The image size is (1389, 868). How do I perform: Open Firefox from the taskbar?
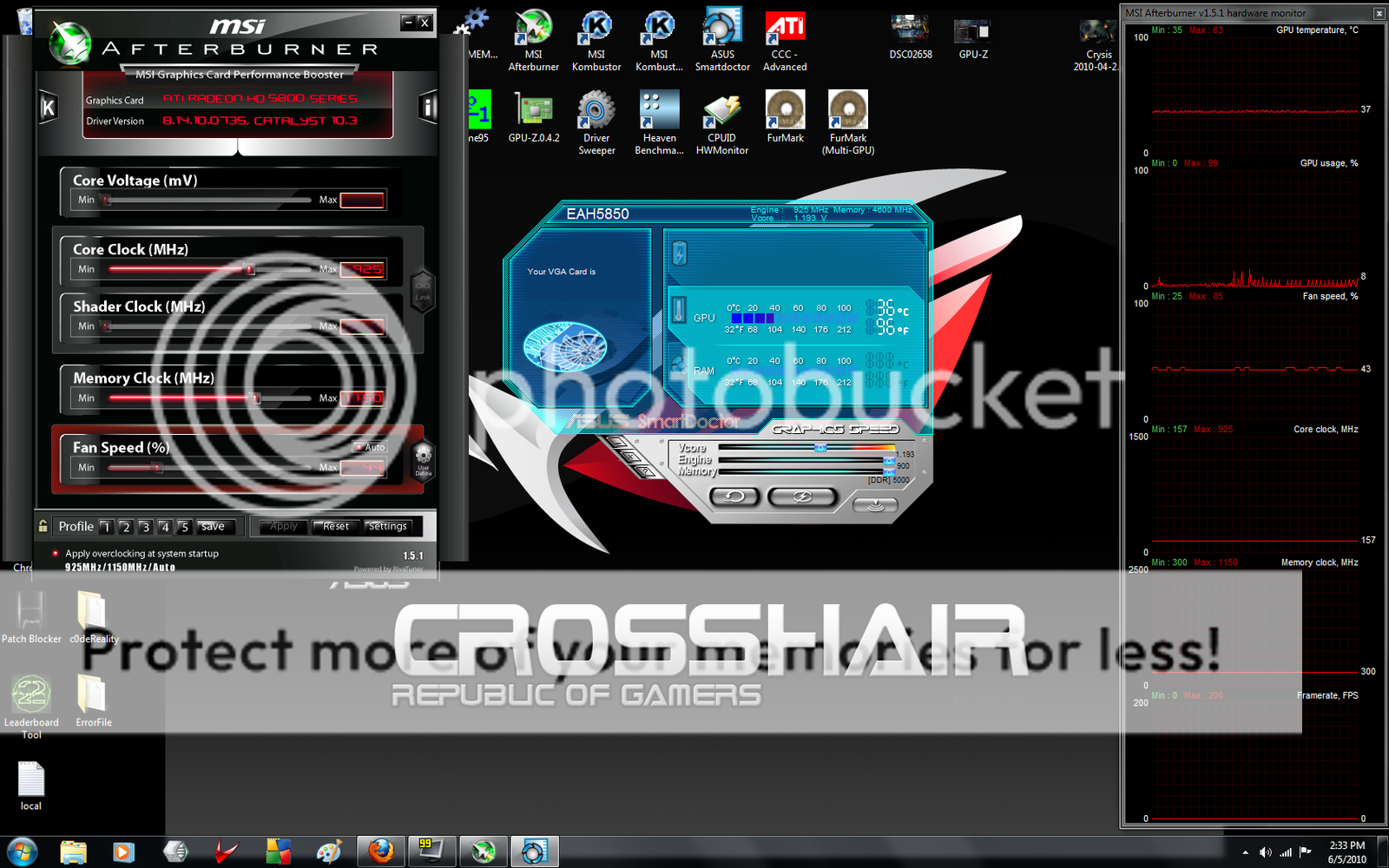(x=380, y=852)
